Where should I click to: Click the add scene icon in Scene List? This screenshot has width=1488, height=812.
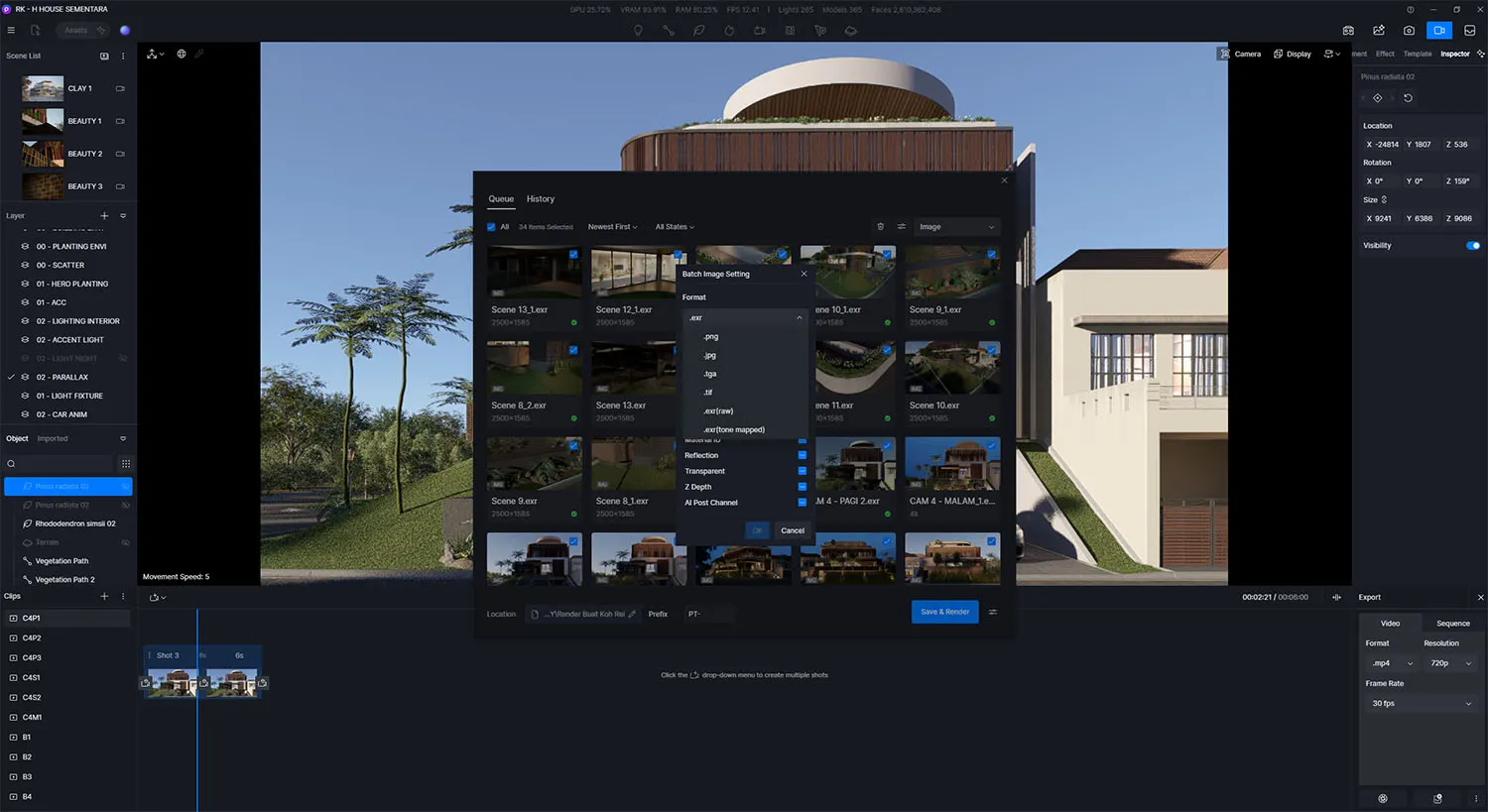[x=104, y=56]
